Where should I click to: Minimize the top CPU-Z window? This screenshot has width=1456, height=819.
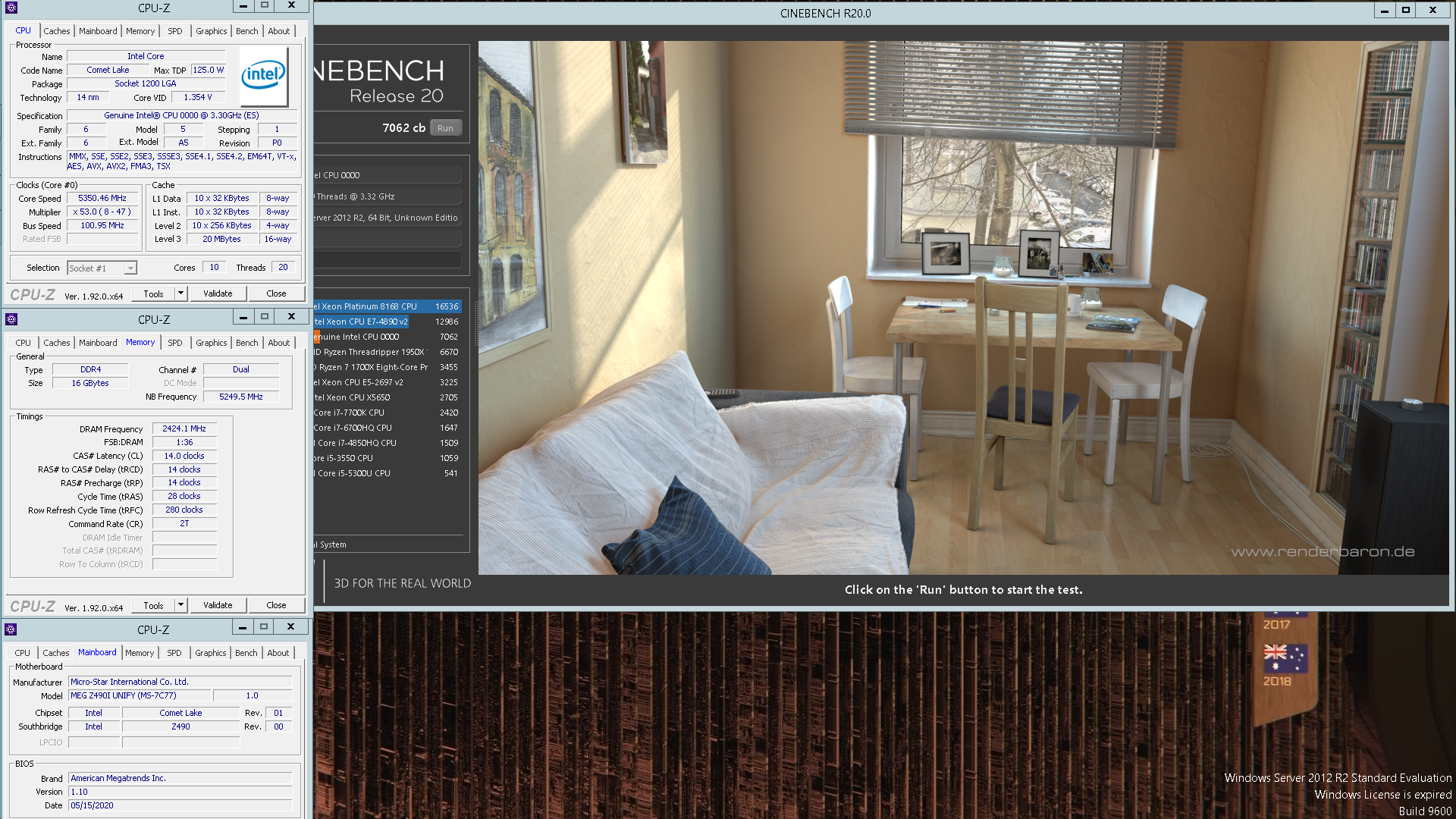243,6
